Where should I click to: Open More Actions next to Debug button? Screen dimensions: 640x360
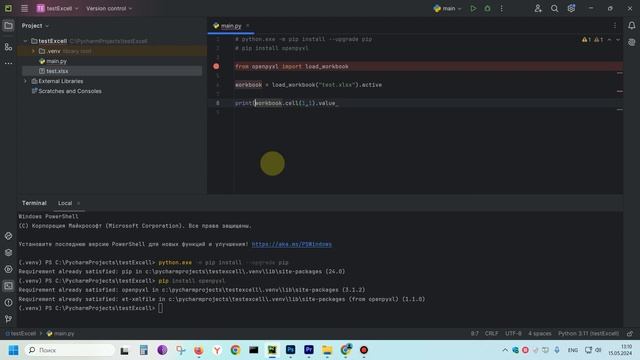click(502, 8)
